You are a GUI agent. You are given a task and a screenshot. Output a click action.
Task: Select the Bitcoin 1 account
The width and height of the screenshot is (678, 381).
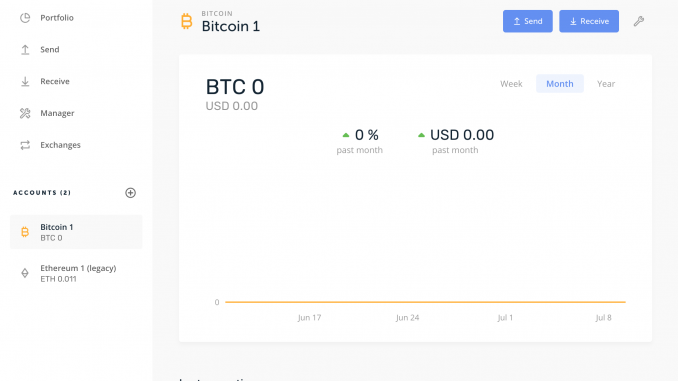tap(76, 232)
